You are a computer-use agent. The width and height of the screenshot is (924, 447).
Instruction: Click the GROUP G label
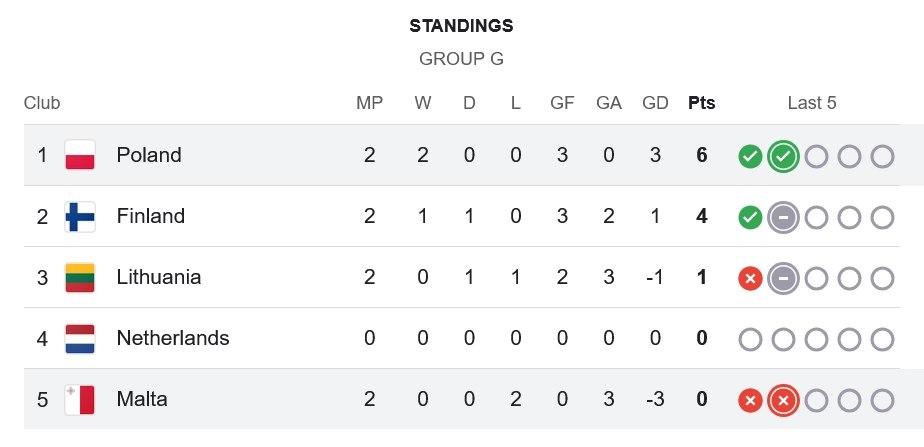click(461, 59)
